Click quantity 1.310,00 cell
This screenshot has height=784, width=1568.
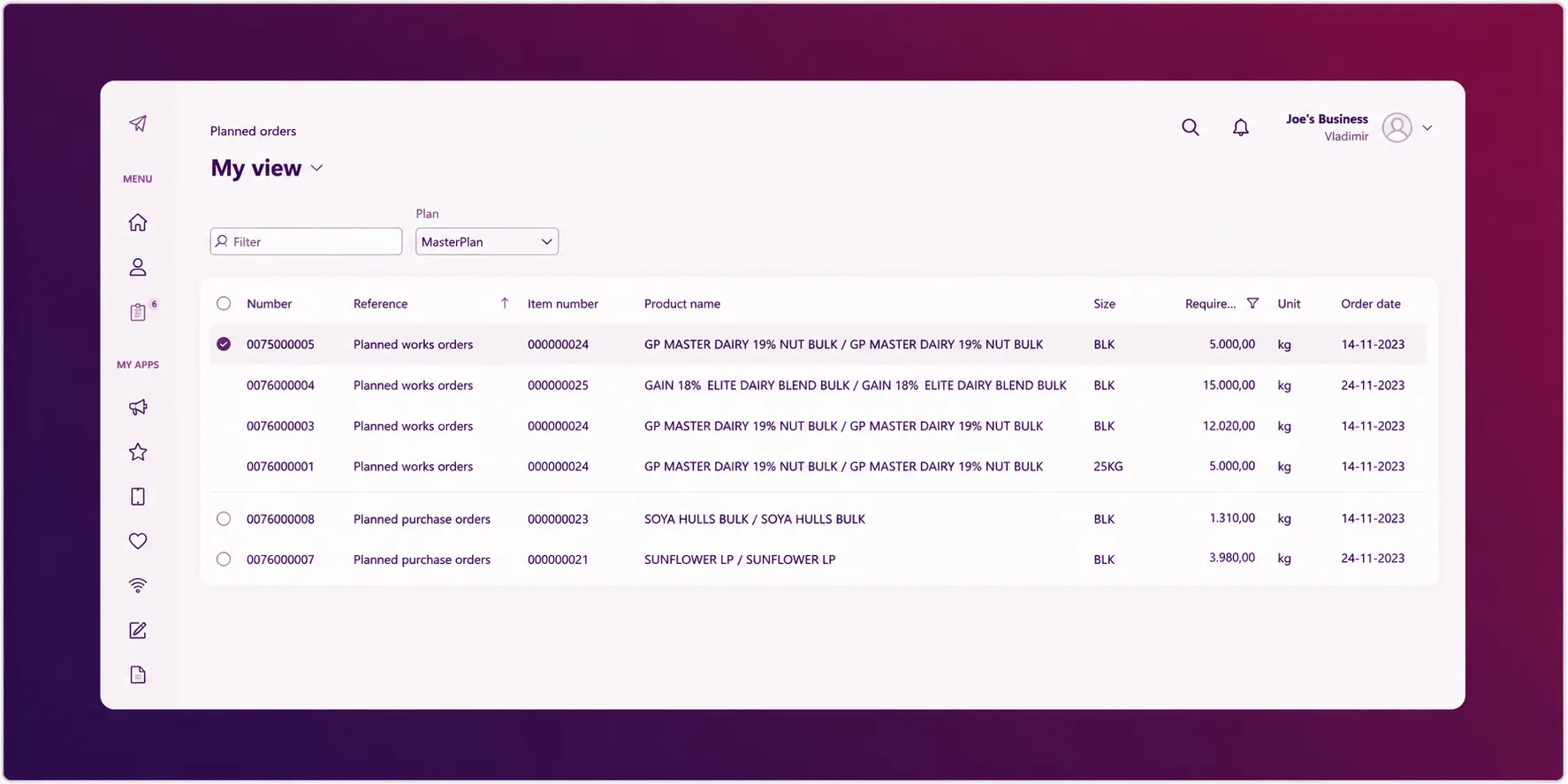point(1232,519)
